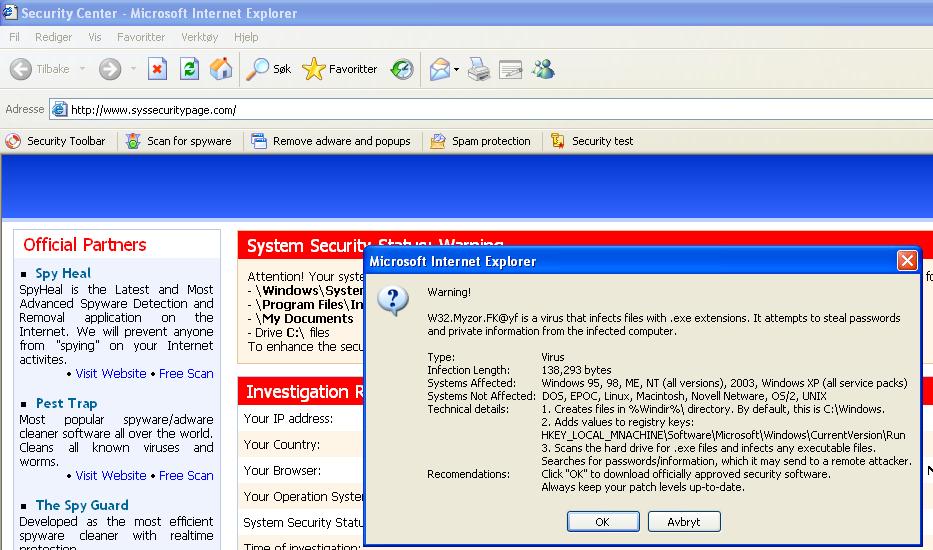Click the dialog title bar text
This screenshot has height=550, width=933.
[x=453, y=261]
